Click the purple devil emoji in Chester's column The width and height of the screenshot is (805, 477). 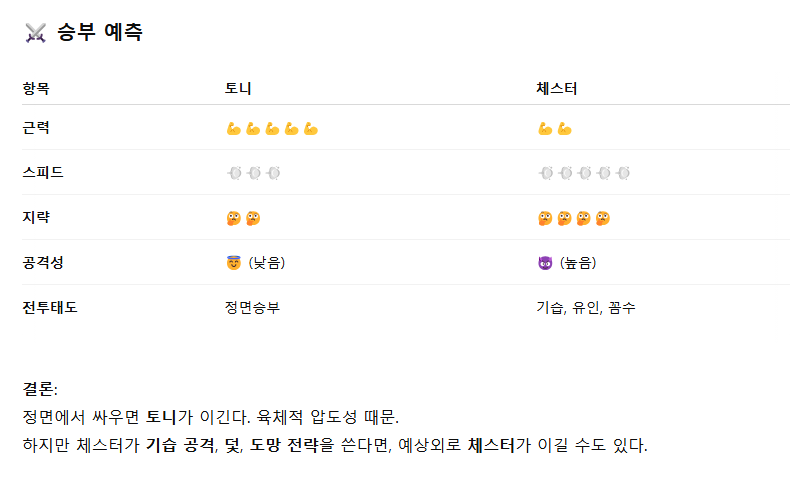pos(545,263)
